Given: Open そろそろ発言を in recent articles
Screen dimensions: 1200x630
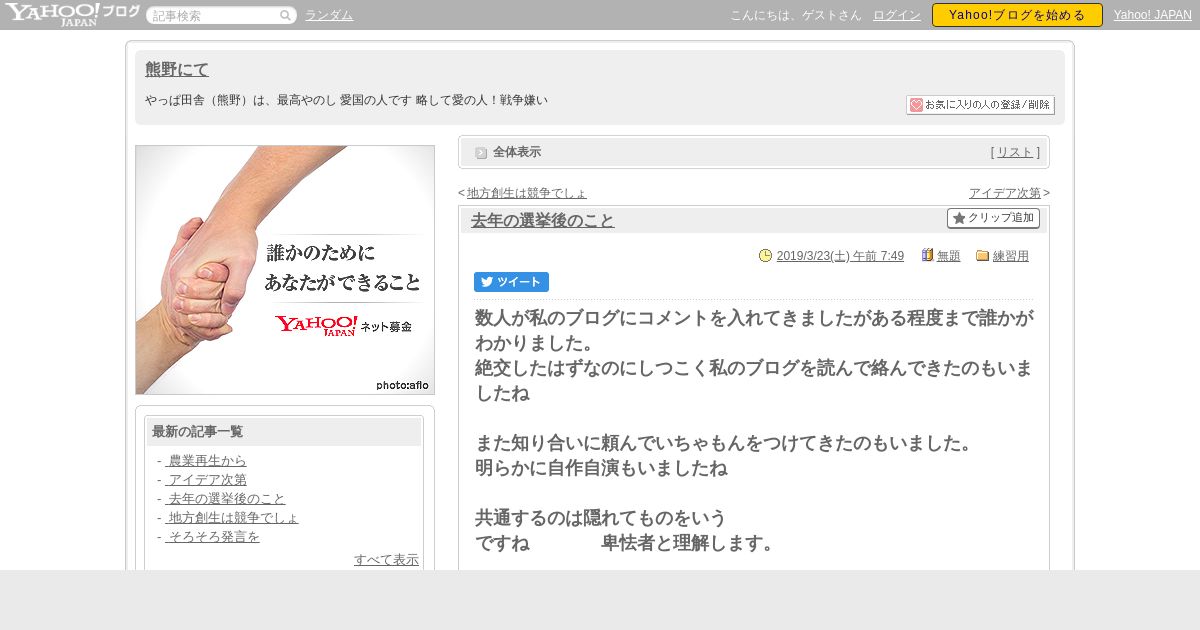Looking at the screenshot, I should click(x=212, y=537).
